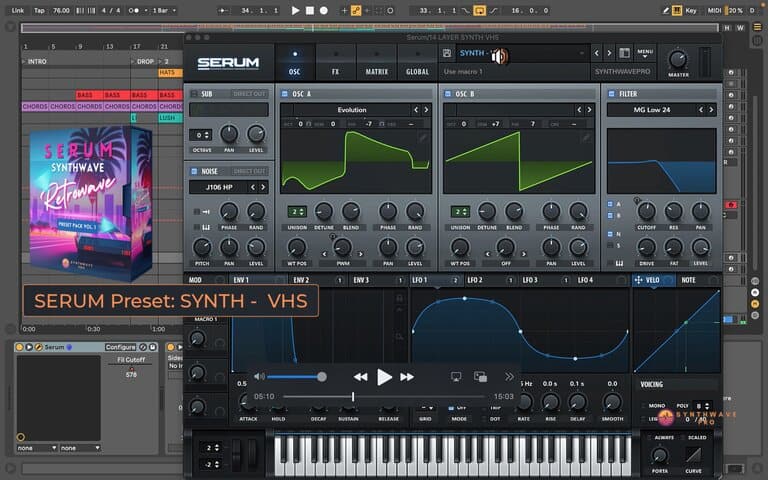Viewport: 768px width, 480px height.
Task: Open first 'none' dropdown in Ableton Serum device
Action: [x=37, y=448]
